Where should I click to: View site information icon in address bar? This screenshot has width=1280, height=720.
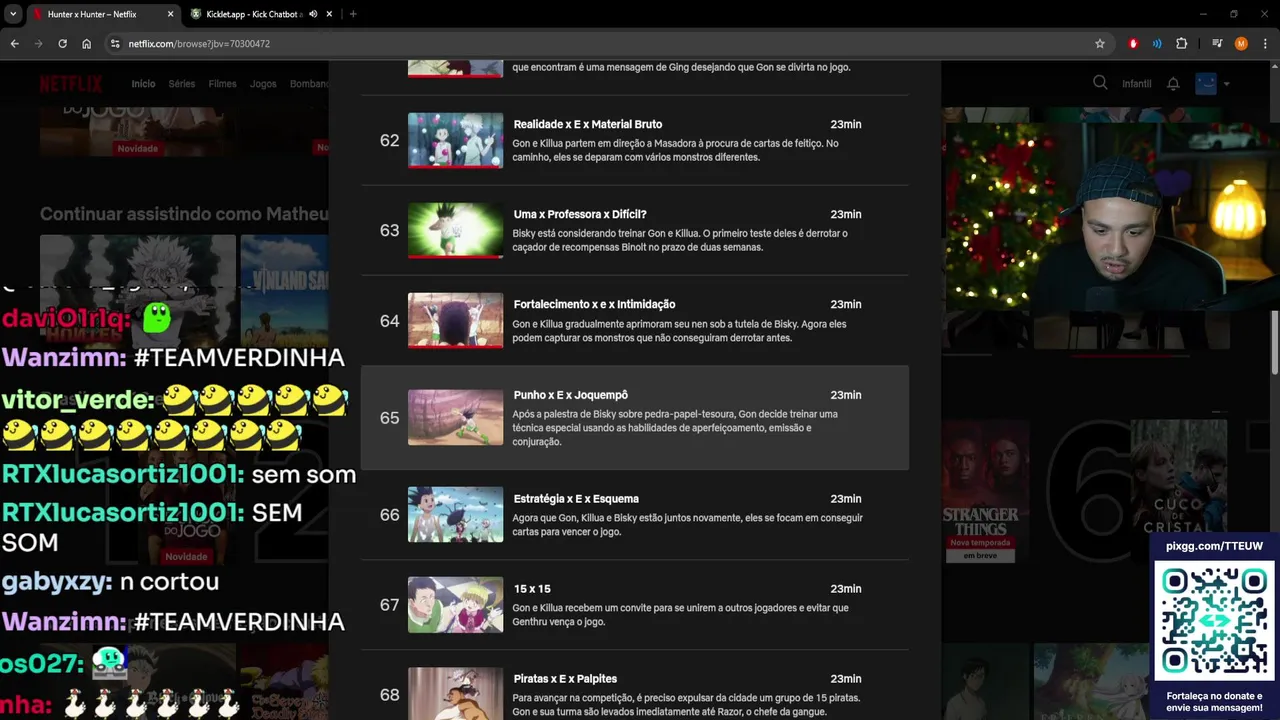pyautogui.click(x=115, y=44)
